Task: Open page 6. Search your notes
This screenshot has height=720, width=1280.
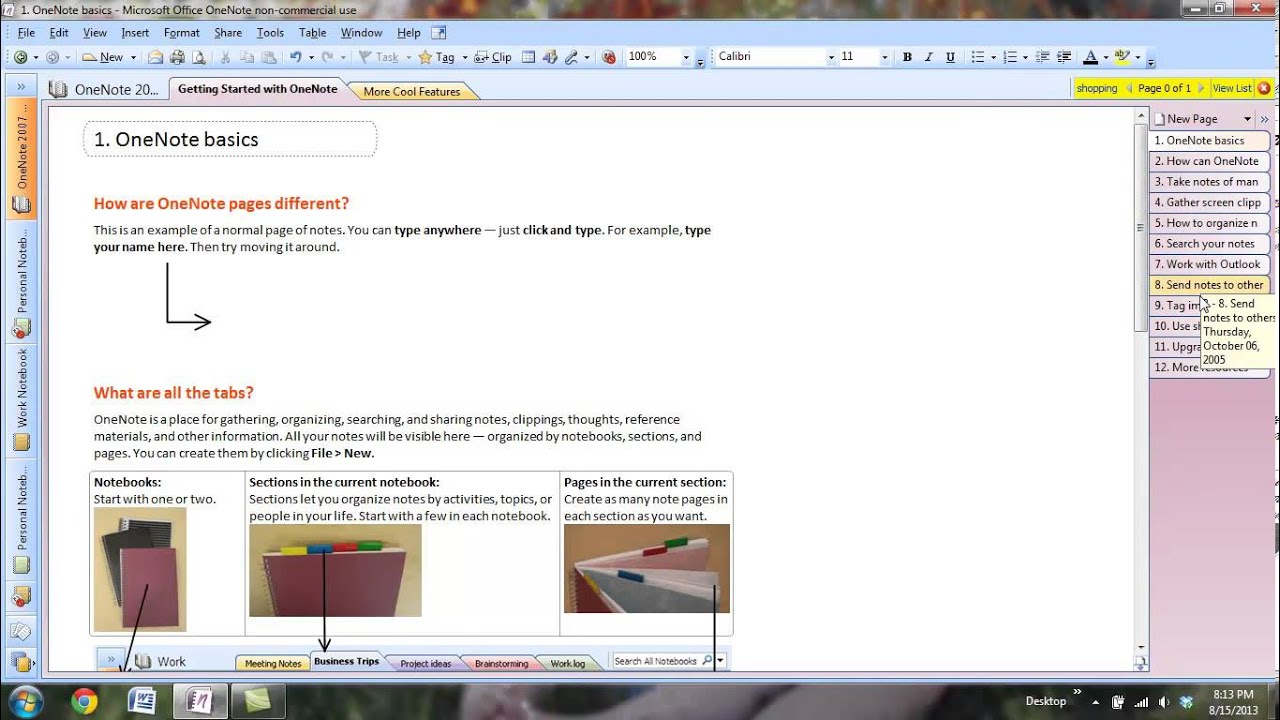Action: (x=1208, y=244)
